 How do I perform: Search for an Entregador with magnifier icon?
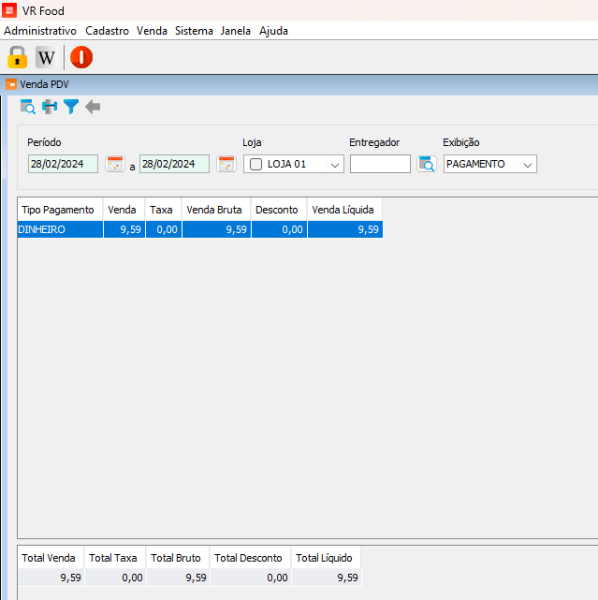click(427, 164)
